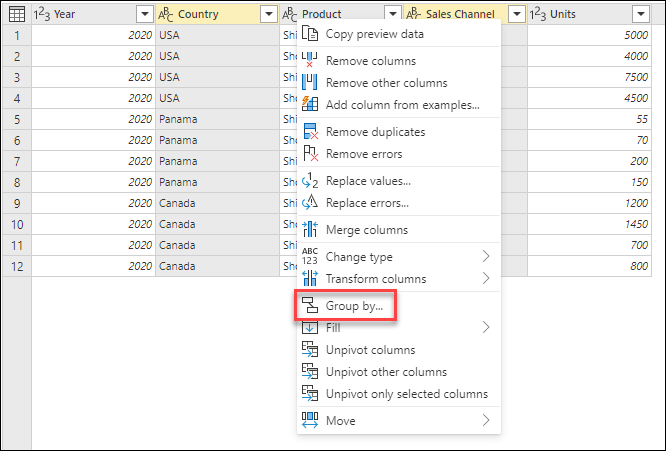Select Unpivot only selected columns entry
Image resolution: width=666 pixels, height=451 pixels.
[x=399, y=394]
